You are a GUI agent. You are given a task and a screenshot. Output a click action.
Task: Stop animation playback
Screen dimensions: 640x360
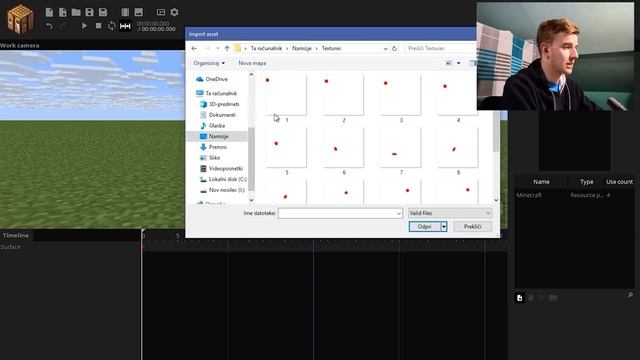point(98,26)
